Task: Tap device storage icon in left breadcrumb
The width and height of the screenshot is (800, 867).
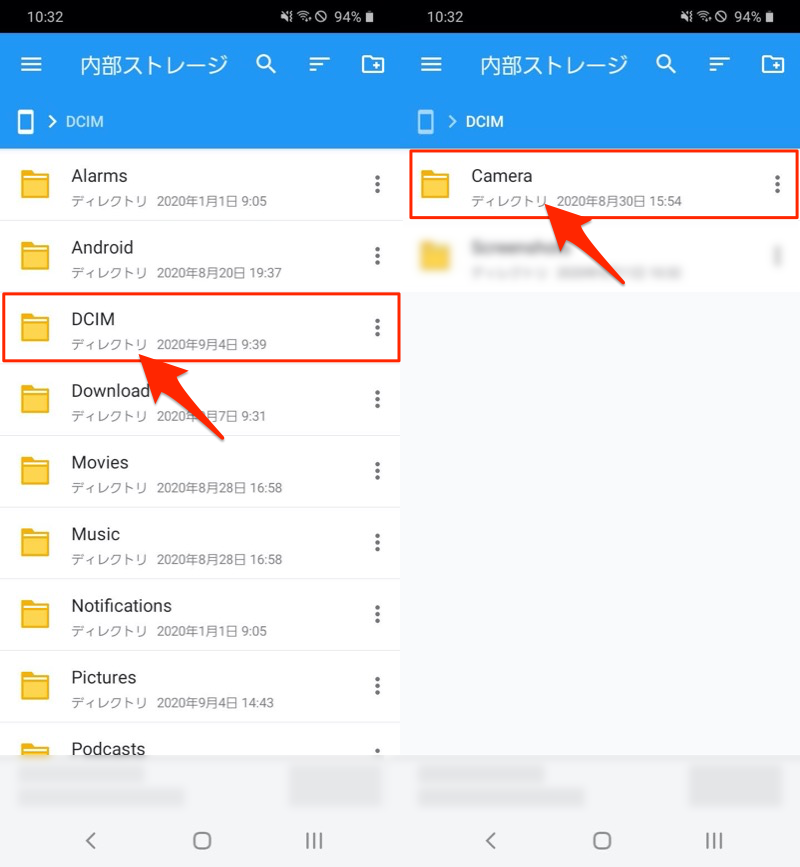Action: coord(26,122)
